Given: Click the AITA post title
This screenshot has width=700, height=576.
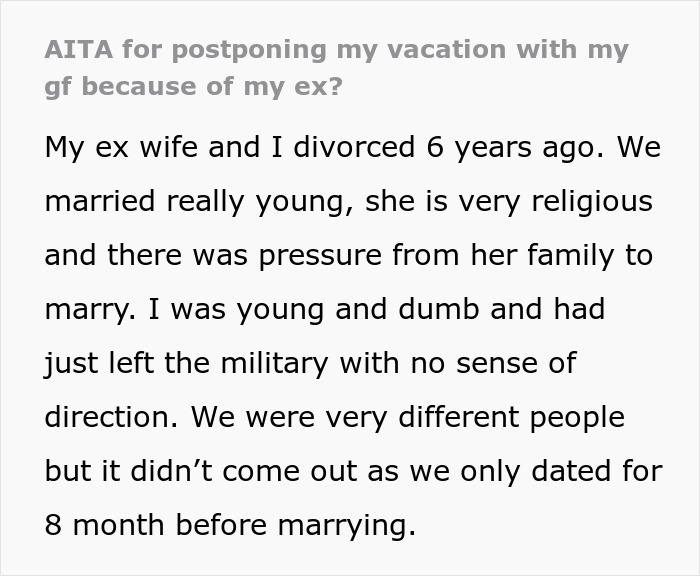Looking at the screenshot, I should (336, 51).
